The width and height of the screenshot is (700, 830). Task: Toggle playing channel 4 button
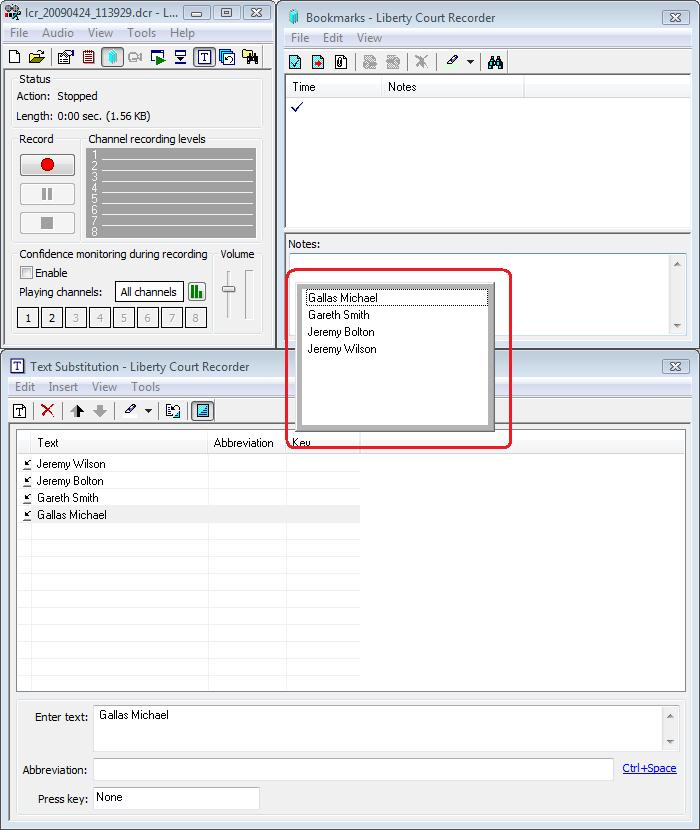pyautogui.click(x=100, y=318)
